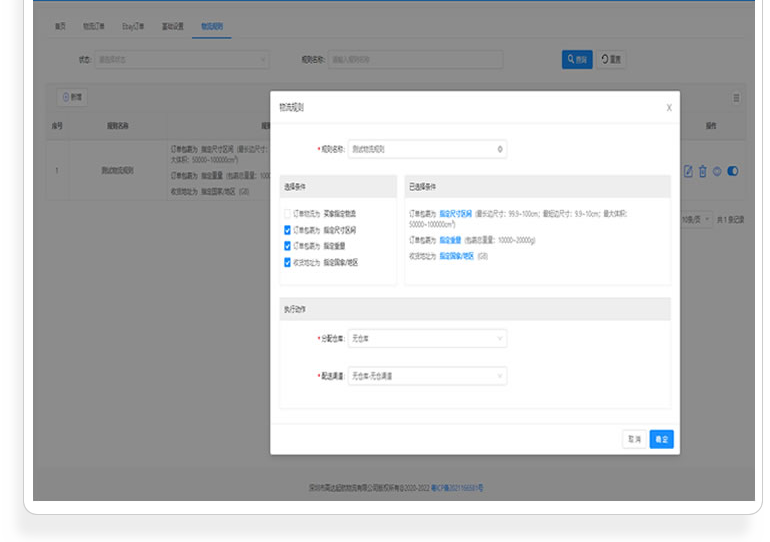Uncheck the 订单包裹为 指定重量 checkbox
770x542 pixels.
click(287, 246)
